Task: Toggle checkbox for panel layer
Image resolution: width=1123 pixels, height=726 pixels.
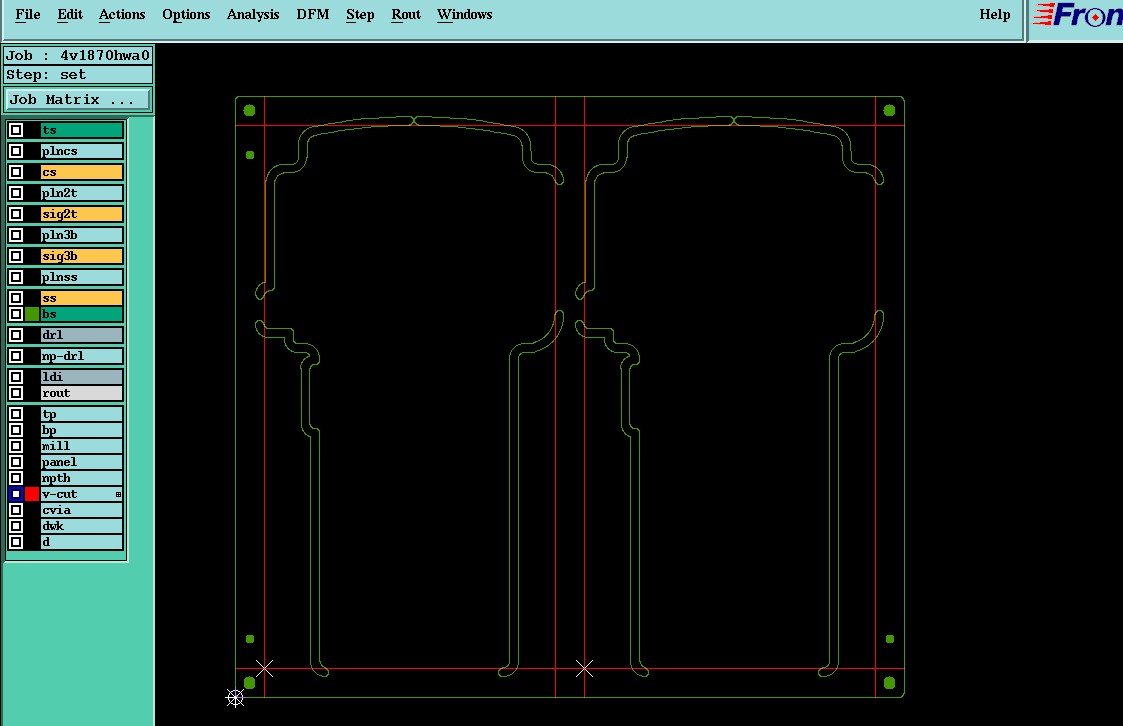Action: click(16, 462)
